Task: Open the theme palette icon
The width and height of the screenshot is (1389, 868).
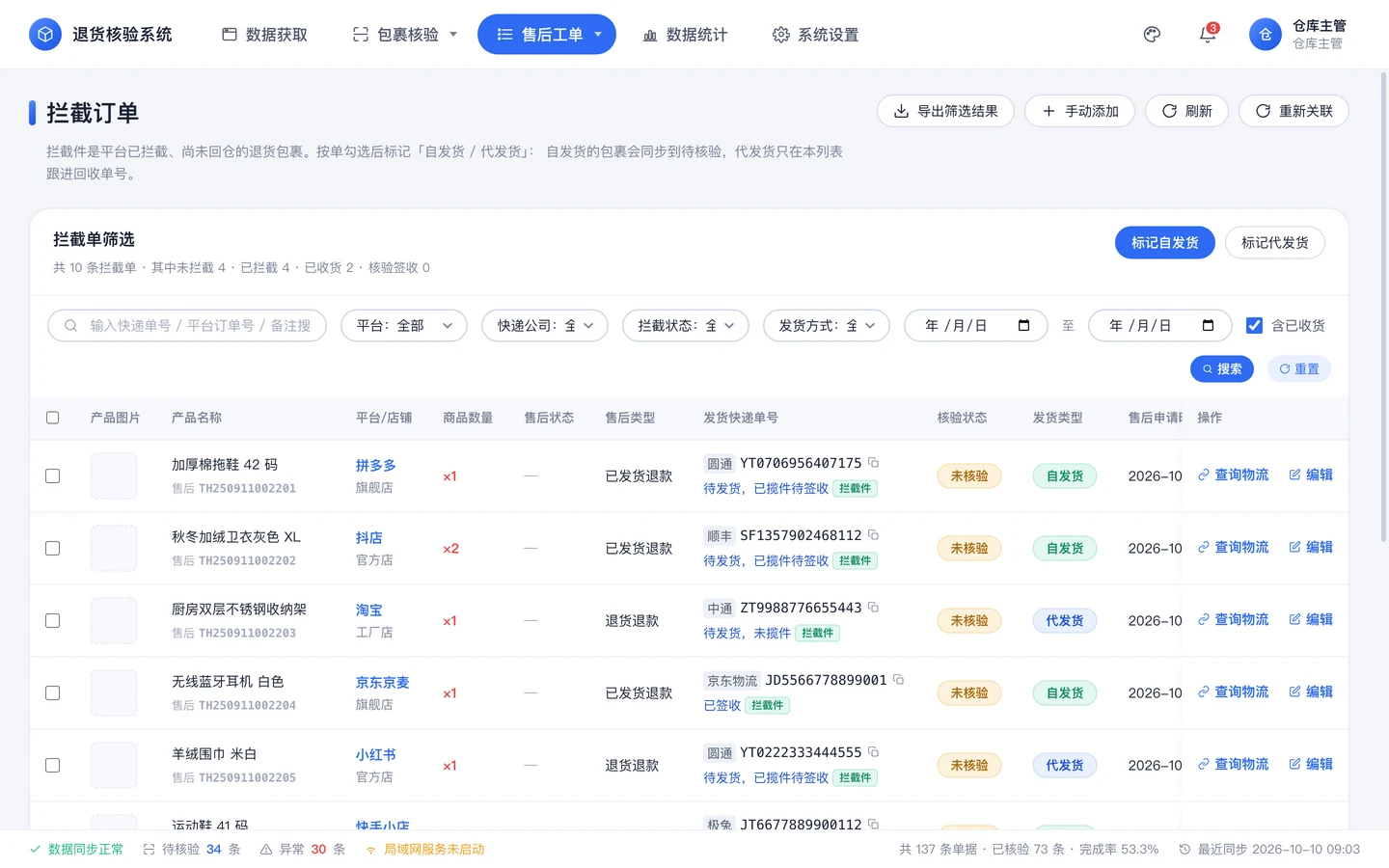Action: pyautogui.click(x=1152, y=35)
